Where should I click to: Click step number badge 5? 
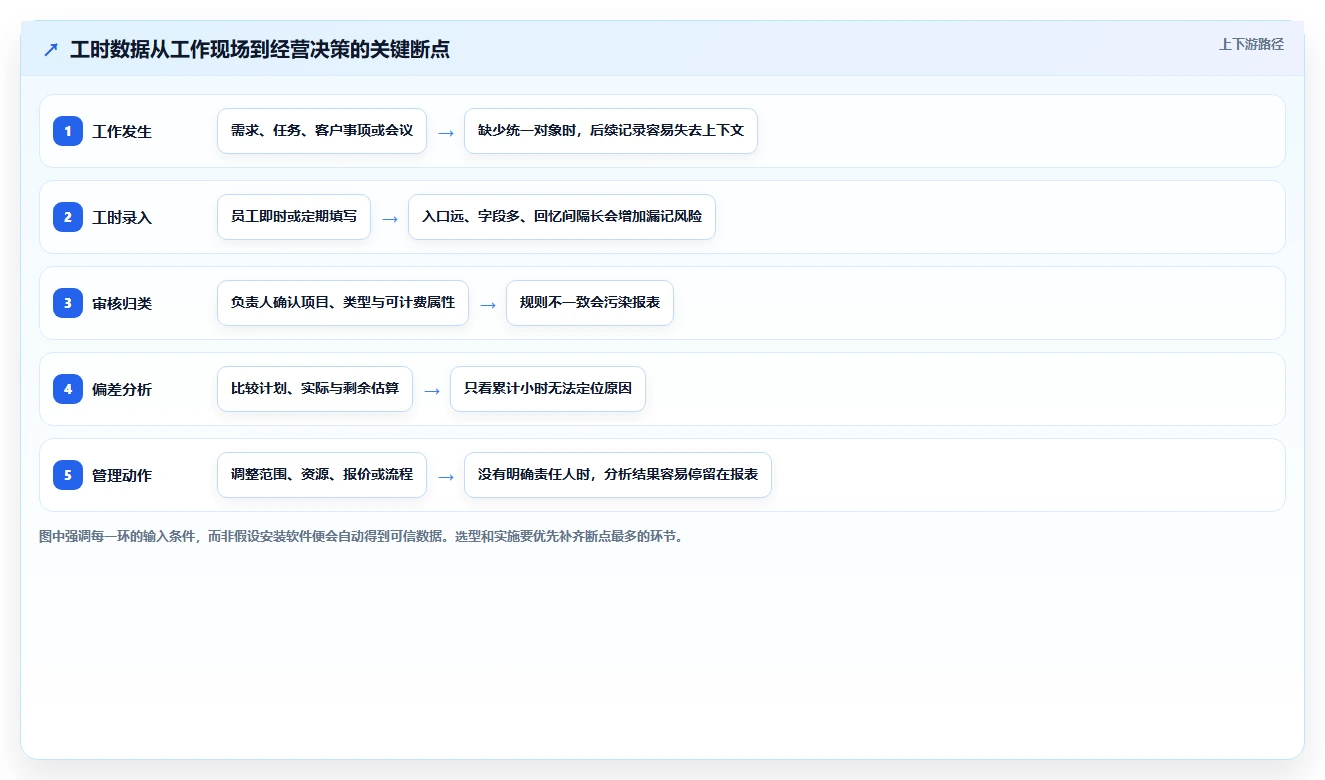(x=68, y=475)
